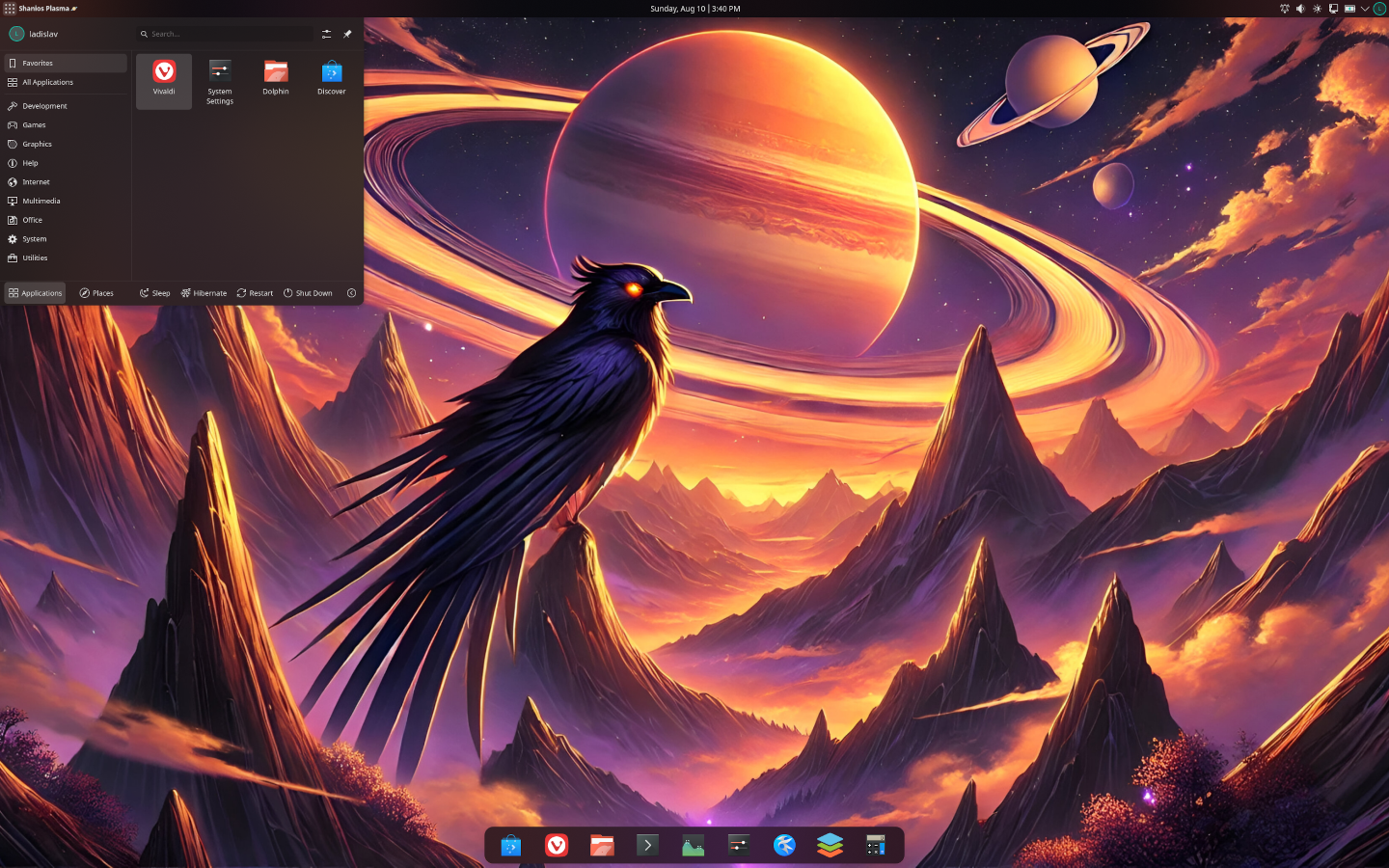The height and width of the screenshot is (868, 1389).
Task: Open Dolphin file manager in launcher favorites
Action: tap(276, 78)
